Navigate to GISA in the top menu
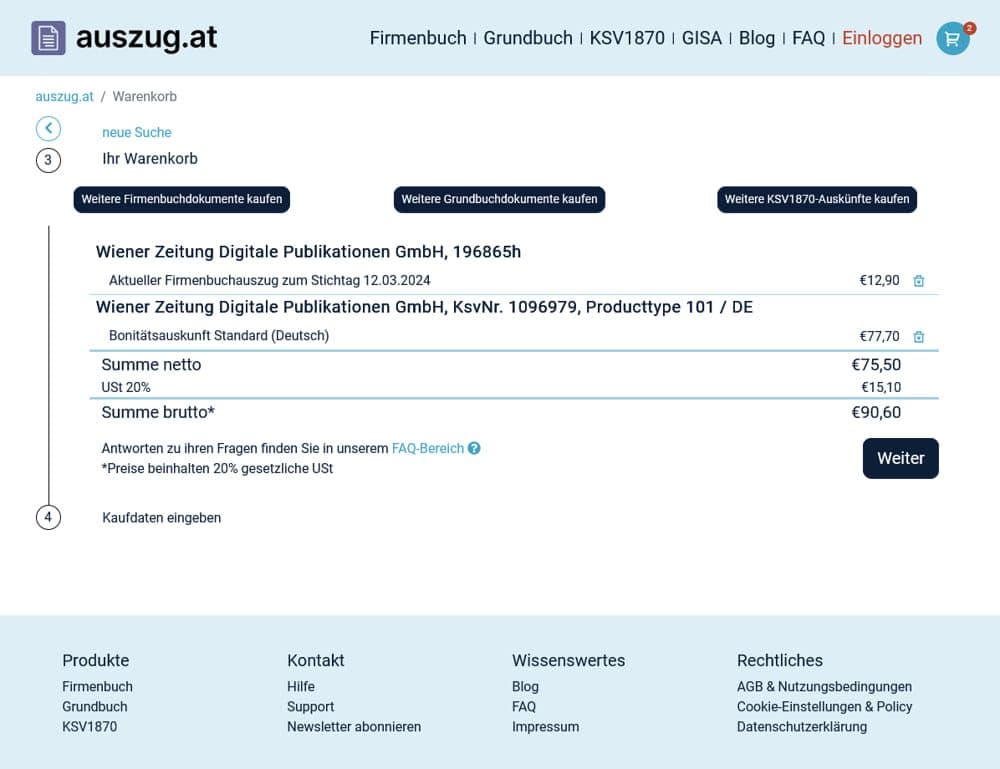 click(701, 38)
